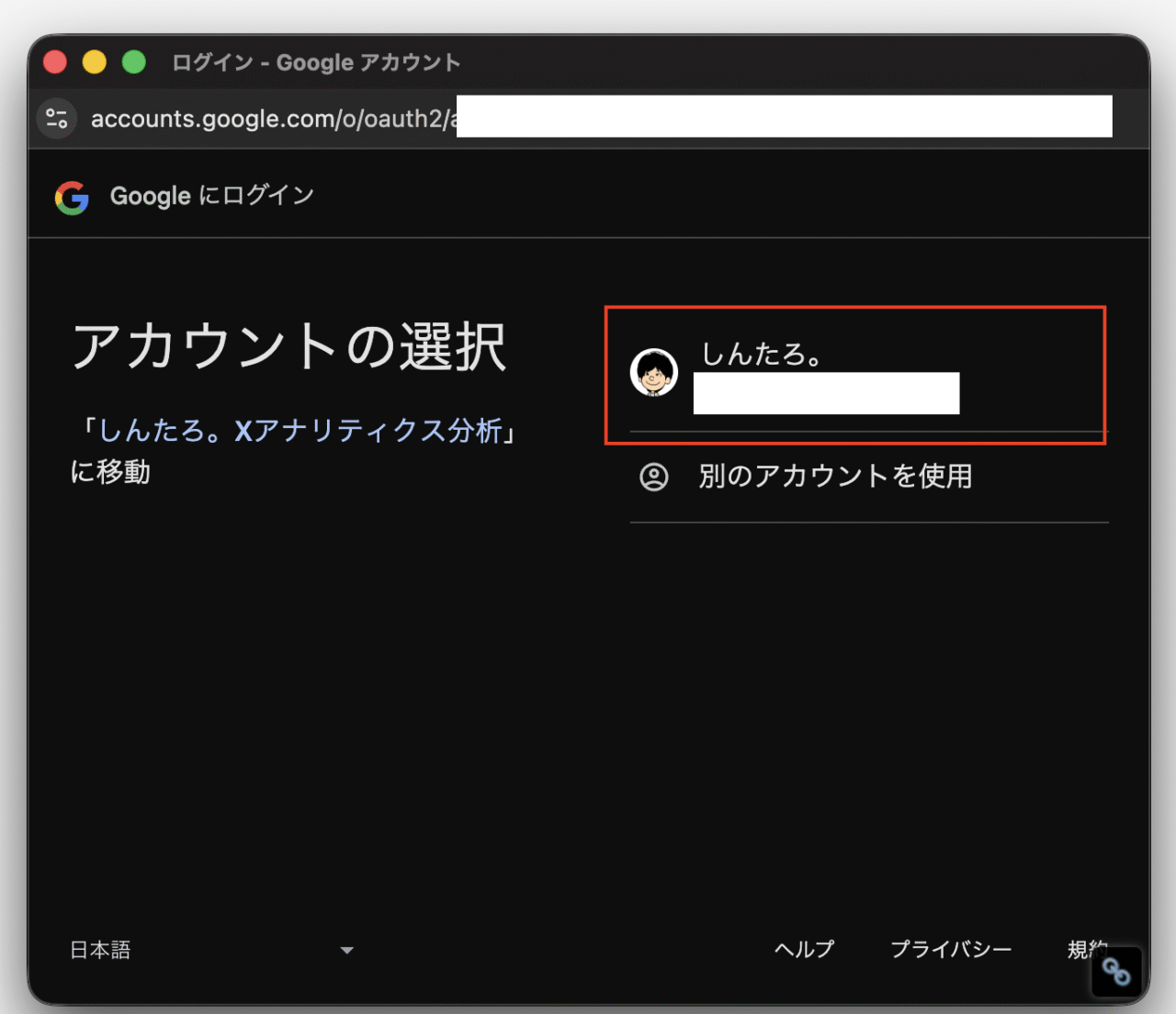Open the 日本語 language dropdown

101,950
